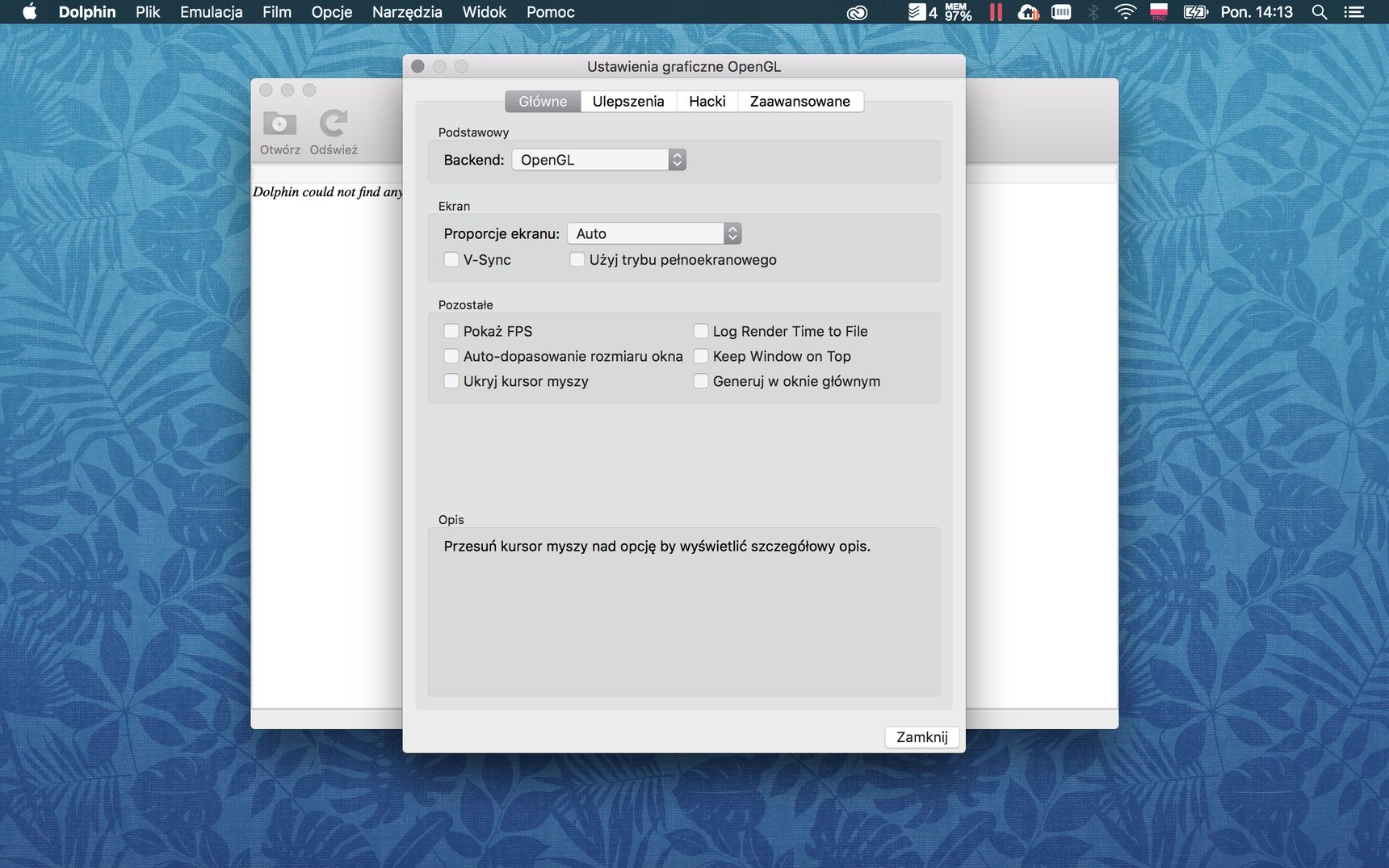Screen dimensions: 1389x868
Task: Click the cloud house menu bar icon
Action: tap(1028, 11)
